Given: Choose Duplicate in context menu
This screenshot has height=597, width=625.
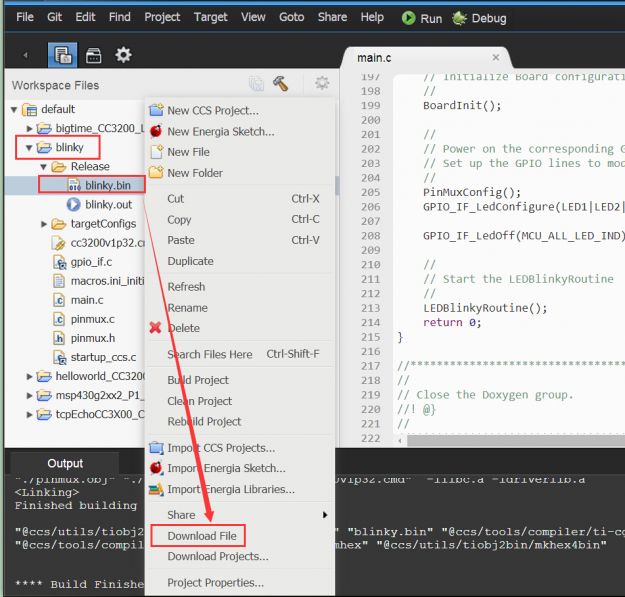Looking at the screenshot, I should [190, 261].
